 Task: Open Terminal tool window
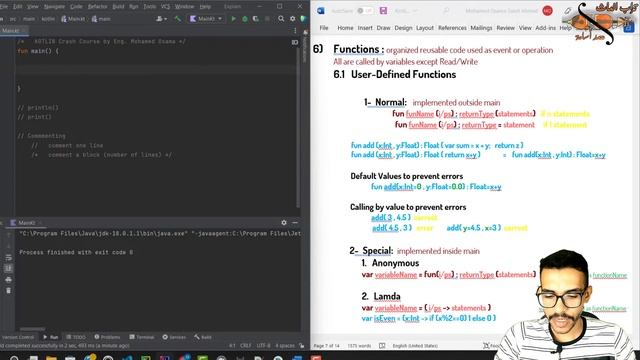point(142,337)
